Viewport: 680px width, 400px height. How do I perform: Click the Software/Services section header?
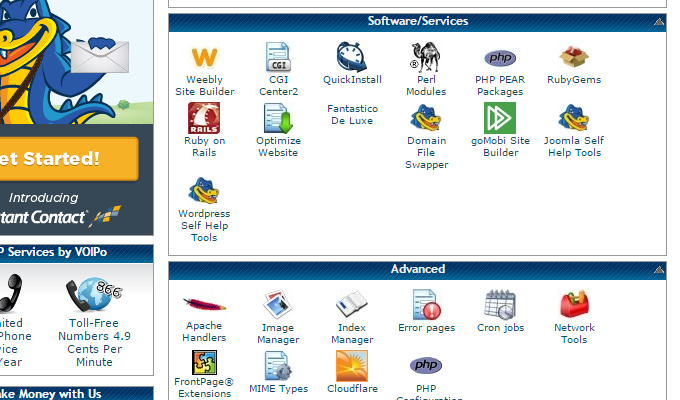pyautogui.click(x=418, y=21)
